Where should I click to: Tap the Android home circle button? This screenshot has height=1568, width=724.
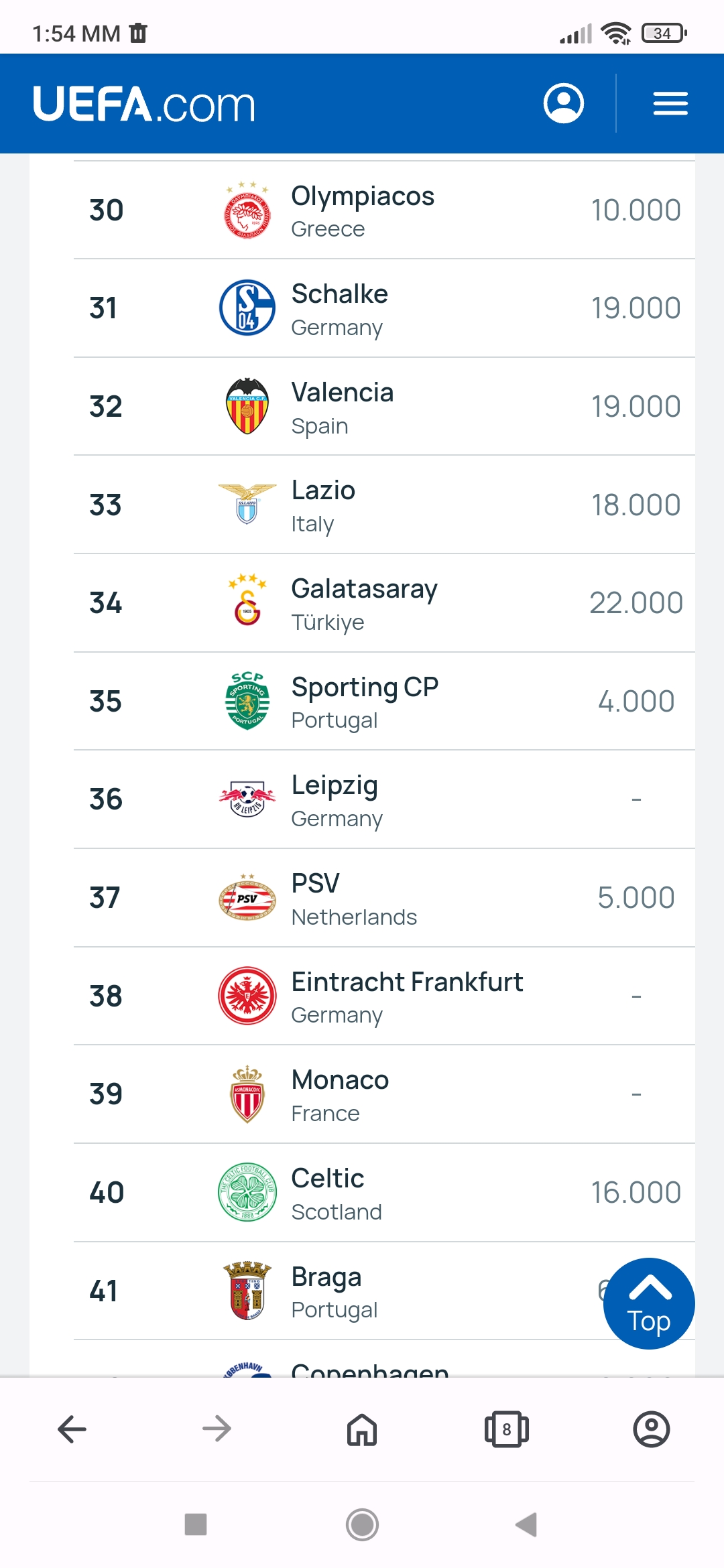click(x=362, y=1524)
